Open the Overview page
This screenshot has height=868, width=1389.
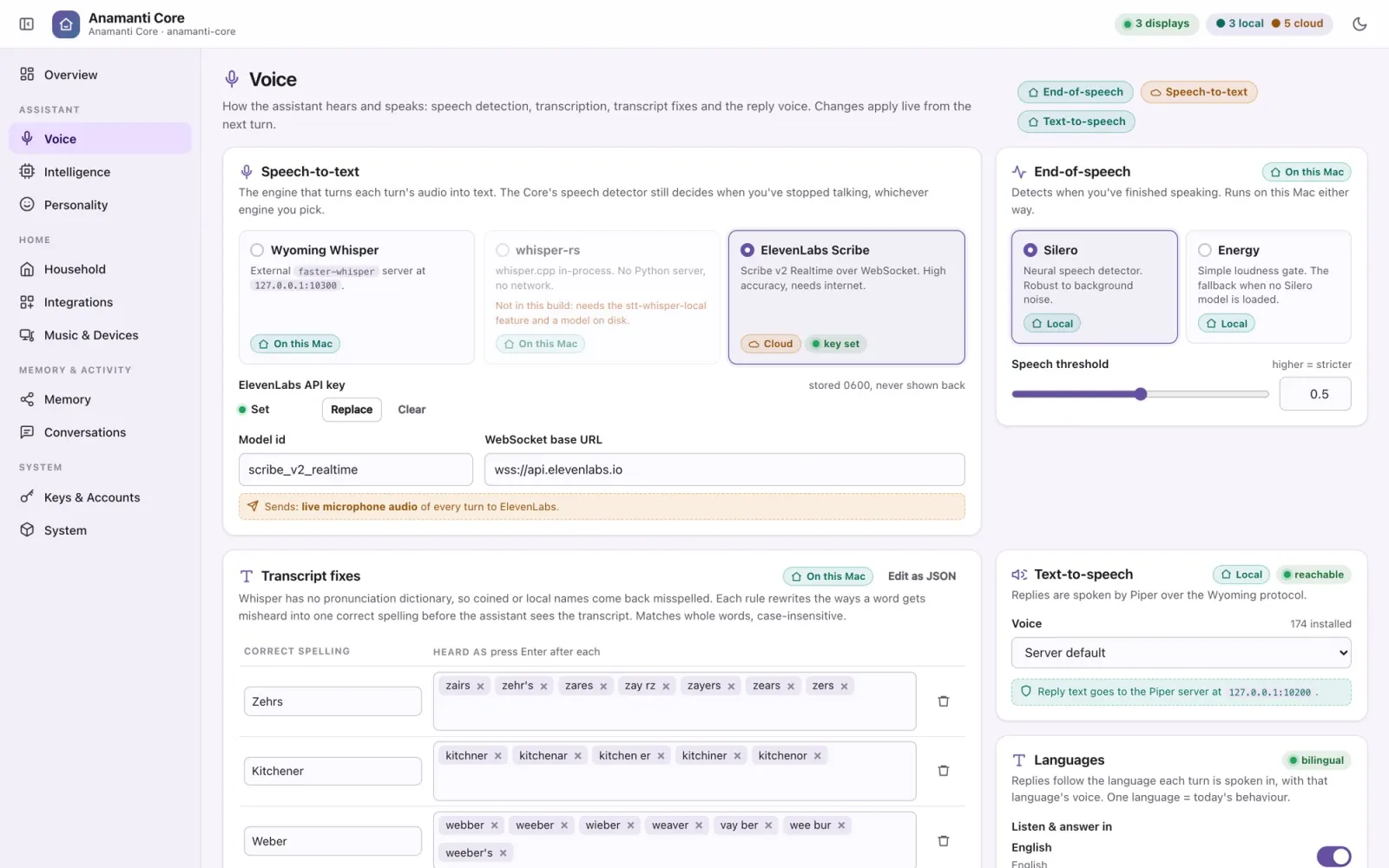click(100, 75)
